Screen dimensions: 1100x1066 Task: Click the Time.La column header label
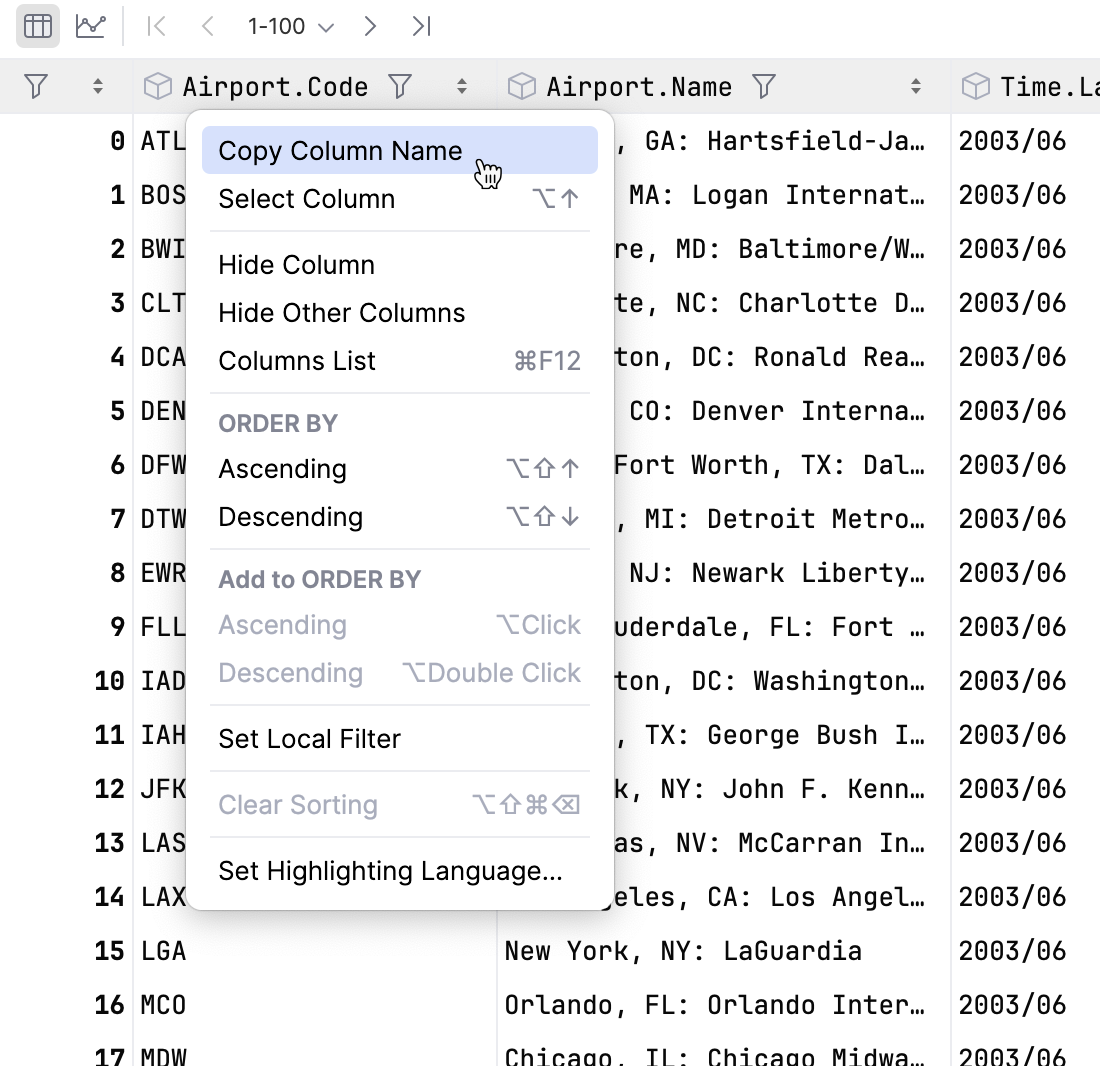point(1049,87)
